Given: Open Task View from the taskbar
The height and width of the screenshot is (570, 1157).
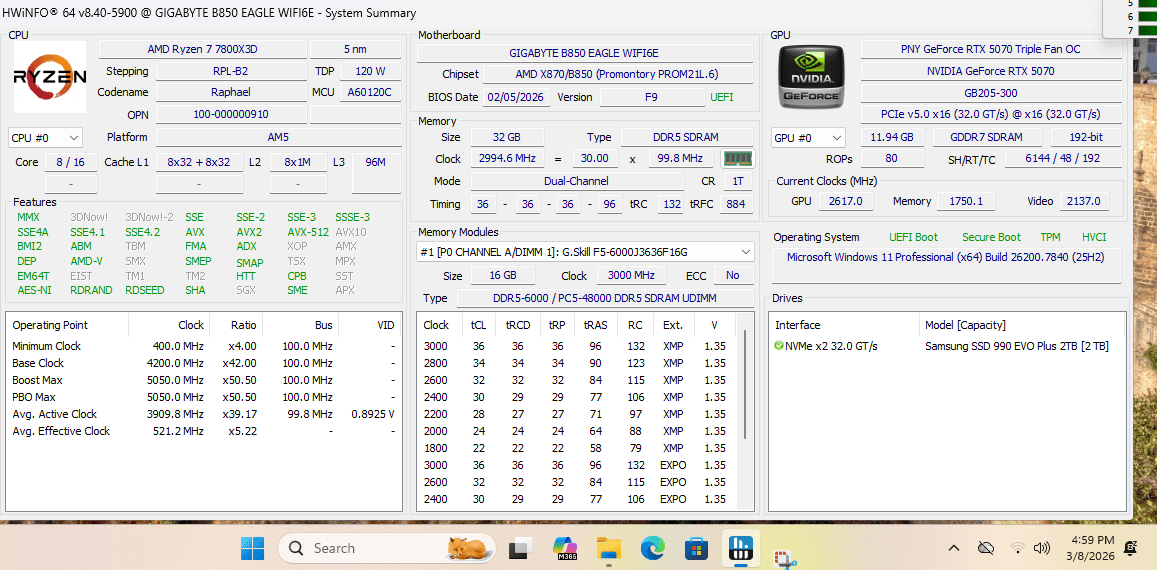Looking at the screenshot, I should click(x=521, y=548).
